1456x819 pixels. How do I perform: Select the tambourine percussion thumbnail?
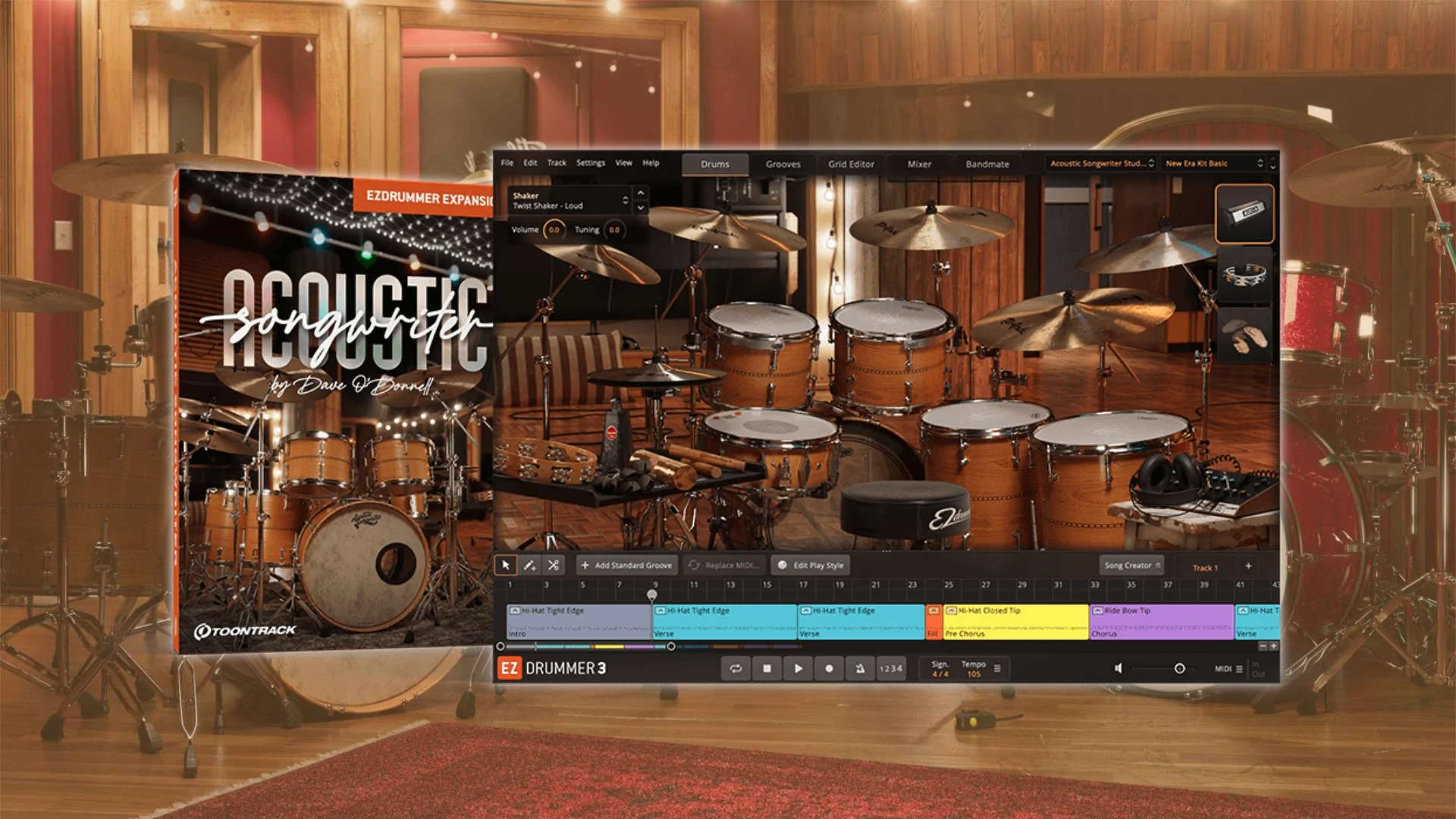(x=1244, y=275)
